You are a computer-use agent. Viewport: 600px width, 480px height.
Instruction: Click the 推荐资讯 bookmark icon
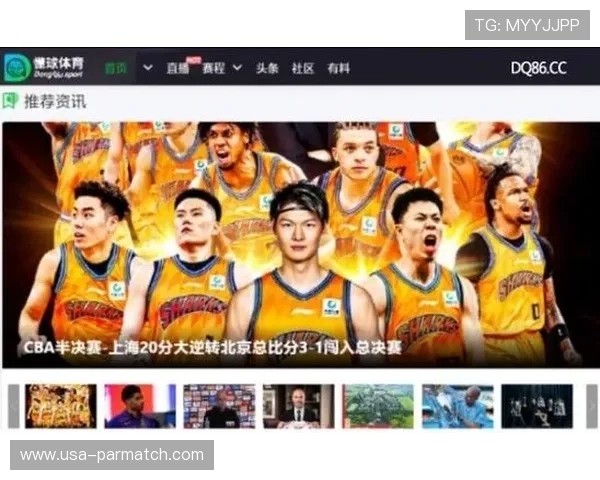pyautogui.click(x=10, y=101)
